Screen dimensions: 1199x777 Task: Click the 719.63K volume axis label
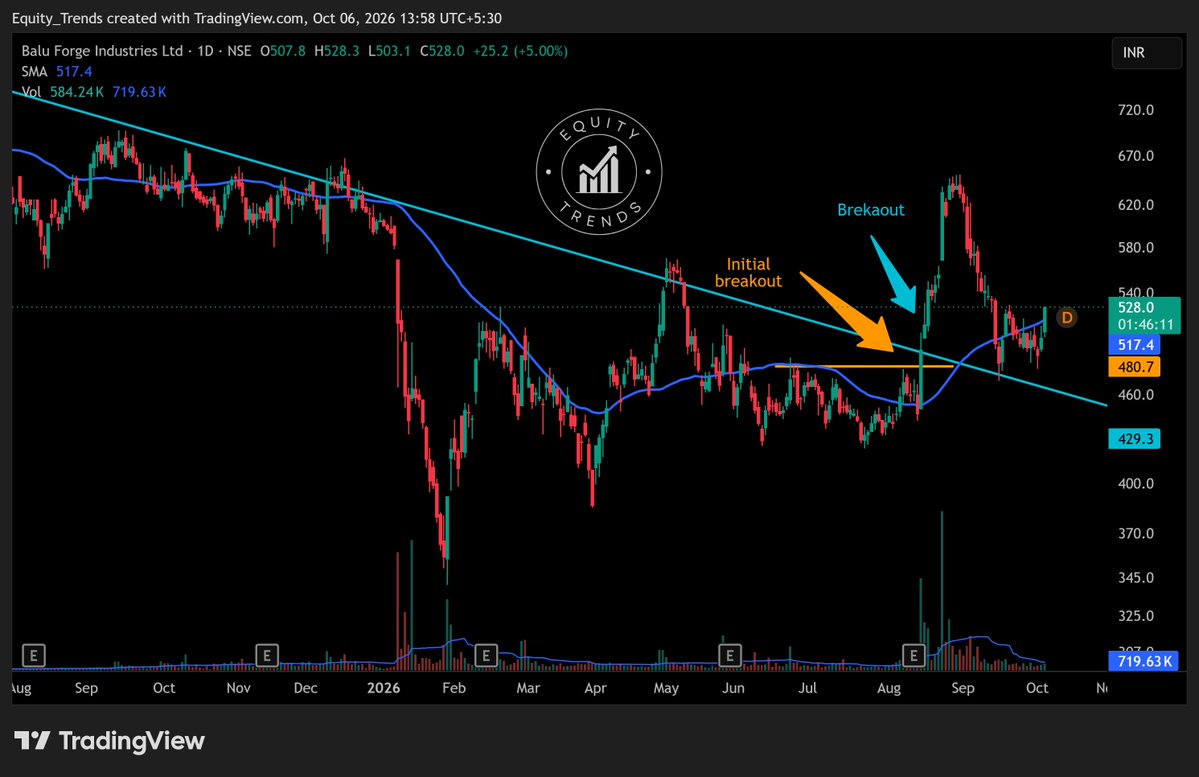1144,661
